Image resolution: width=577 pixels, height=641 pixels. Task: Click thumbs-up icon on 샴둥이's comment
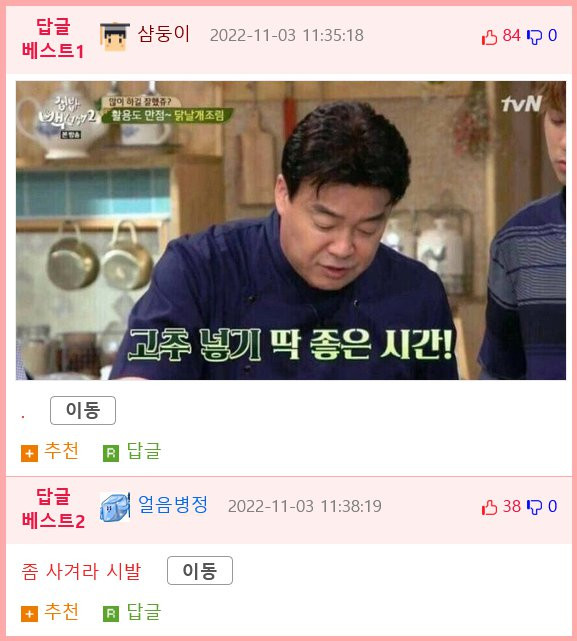[489, 37]
